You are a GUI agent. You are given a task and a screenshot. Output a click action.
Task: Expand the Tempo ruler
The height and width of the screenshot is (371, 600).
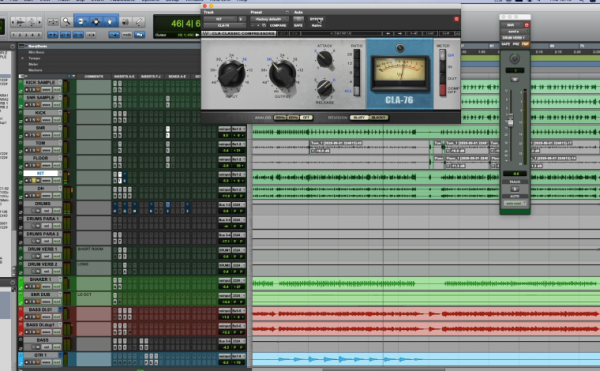[x=22, y=59]
